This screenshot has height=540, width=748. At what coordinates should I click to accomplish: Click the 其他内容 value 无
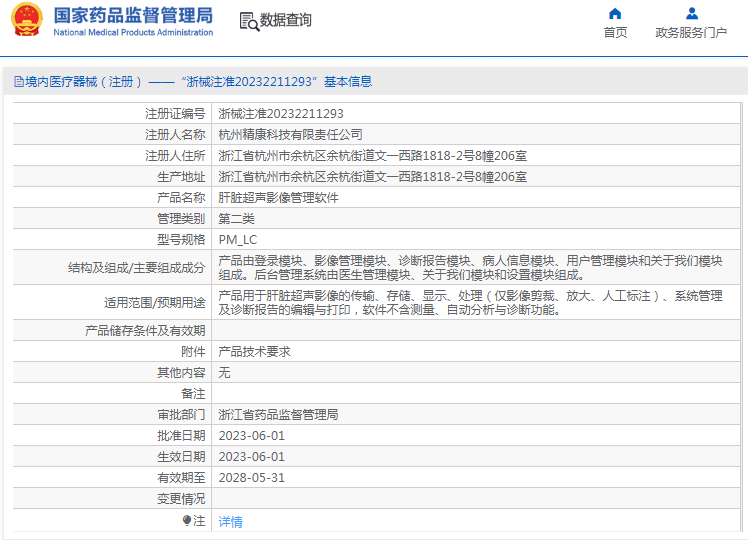(x=224, y=373)
